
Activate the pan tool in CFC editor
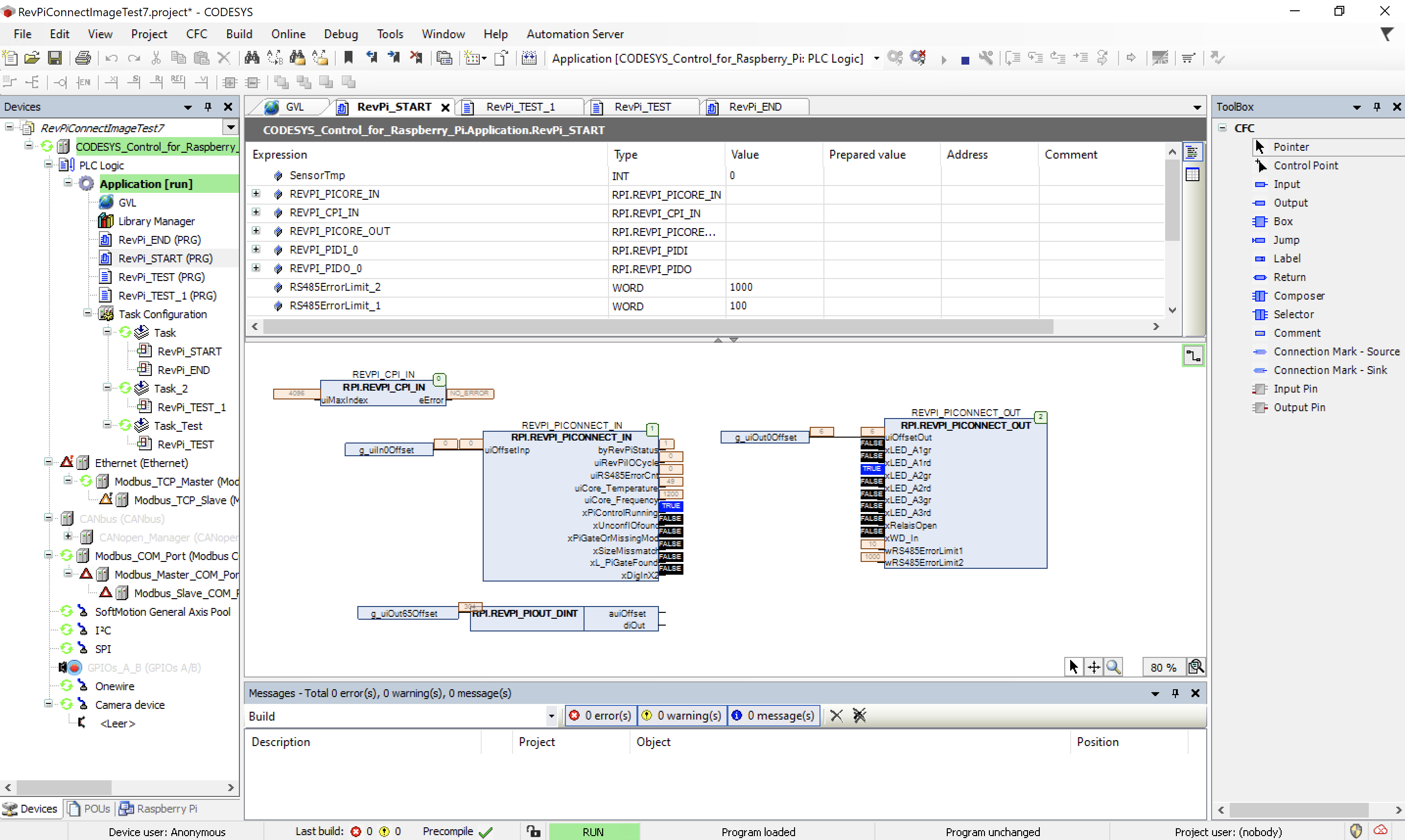click(1093, 667)
